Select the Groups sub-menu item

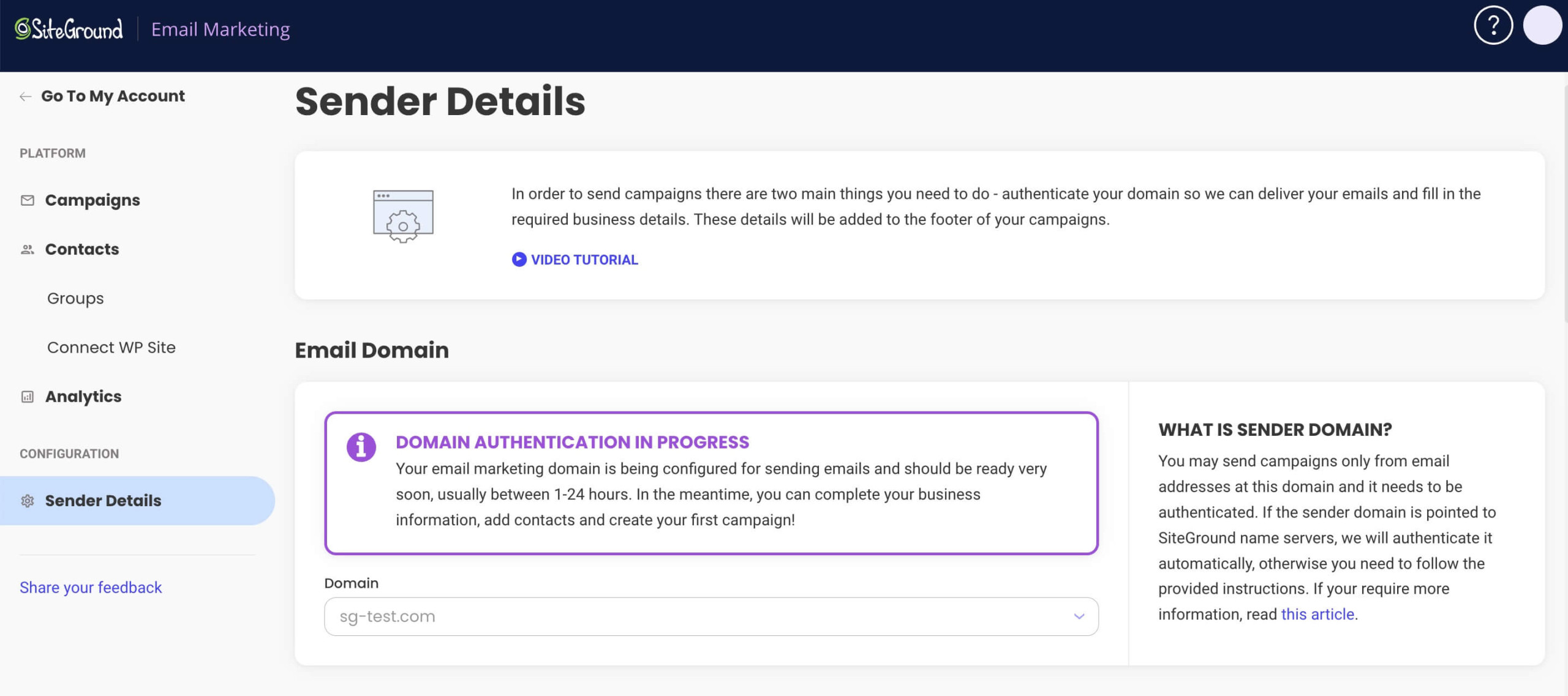75,297
